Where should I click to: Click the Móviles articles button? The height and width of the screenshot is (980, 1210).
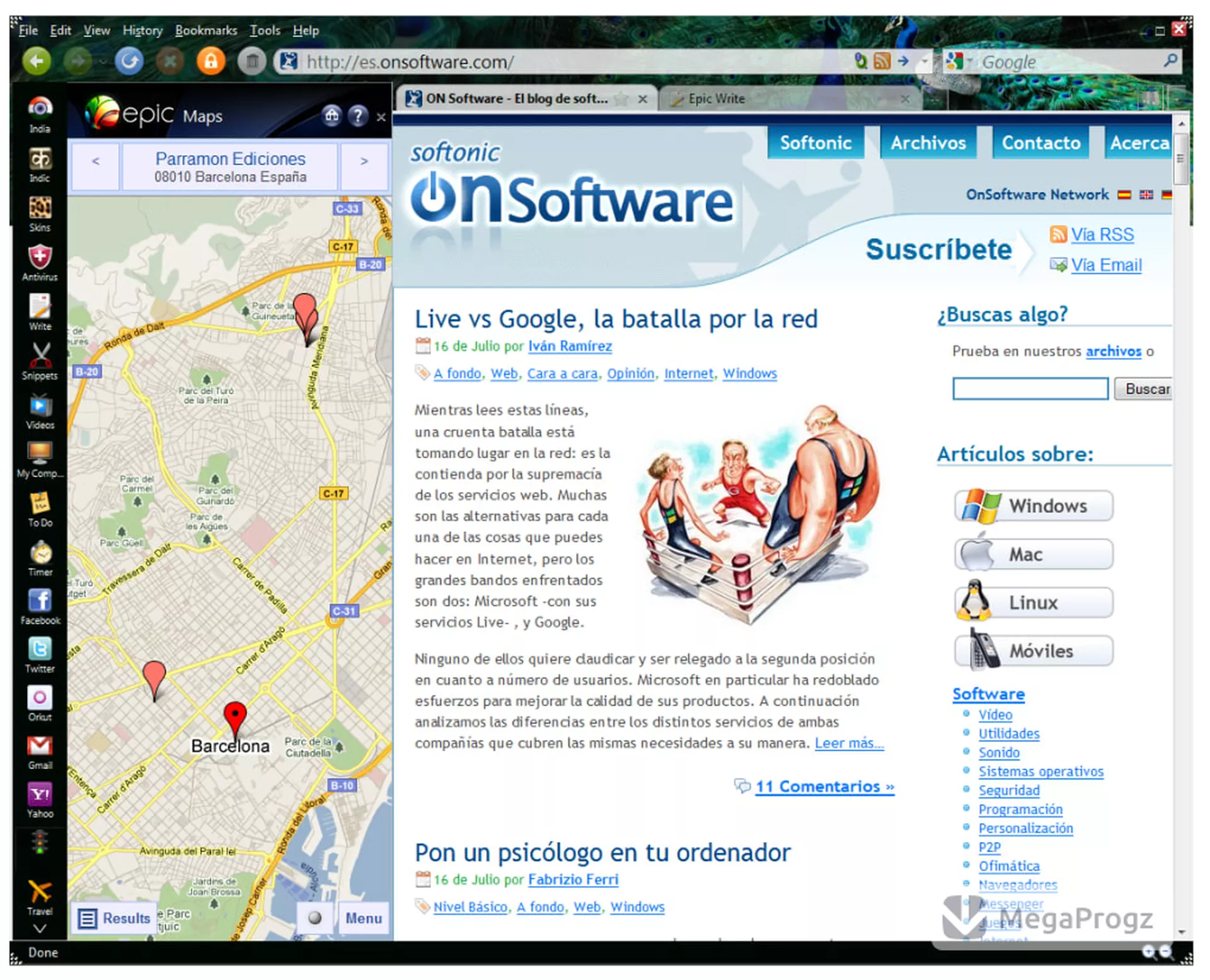(1034, 651)
